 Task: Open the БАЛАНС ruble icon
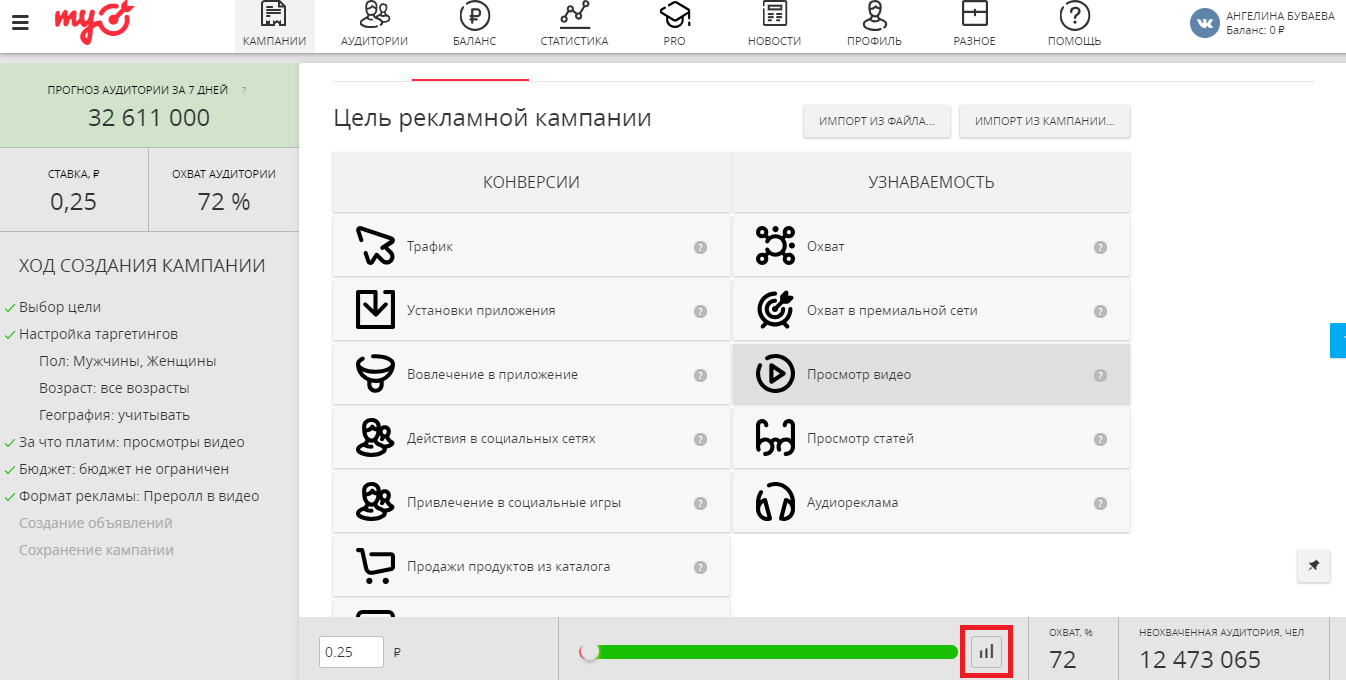pos(473,16)
